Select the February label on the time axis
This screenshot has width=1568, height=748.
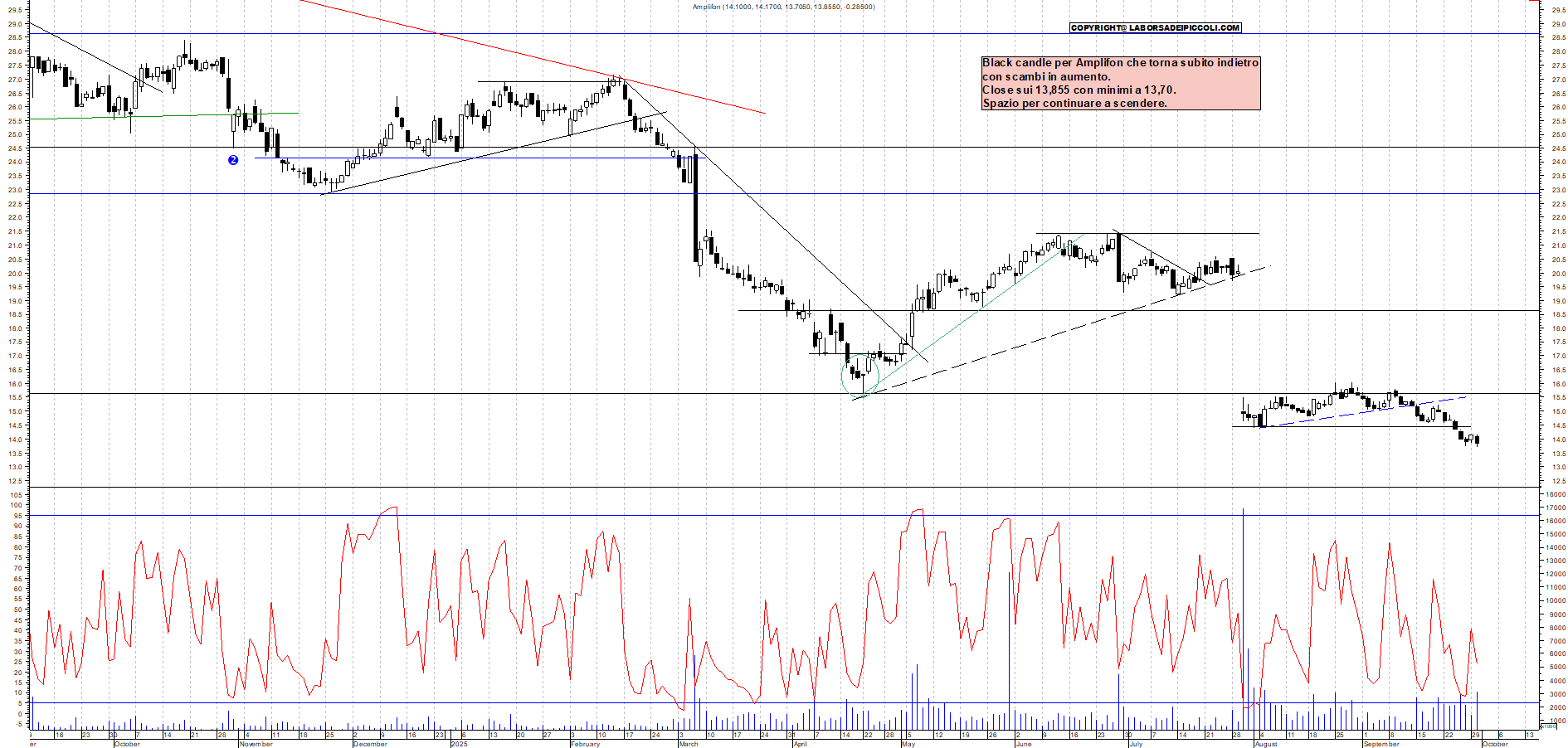tap(585, 744)
